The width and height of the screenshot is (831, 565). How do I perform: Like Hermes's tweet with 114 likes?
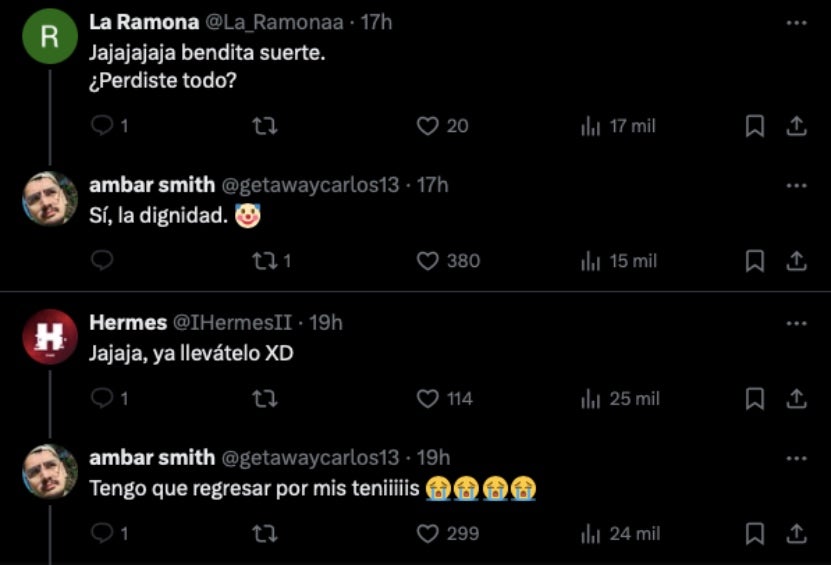(x=428, y=399)
